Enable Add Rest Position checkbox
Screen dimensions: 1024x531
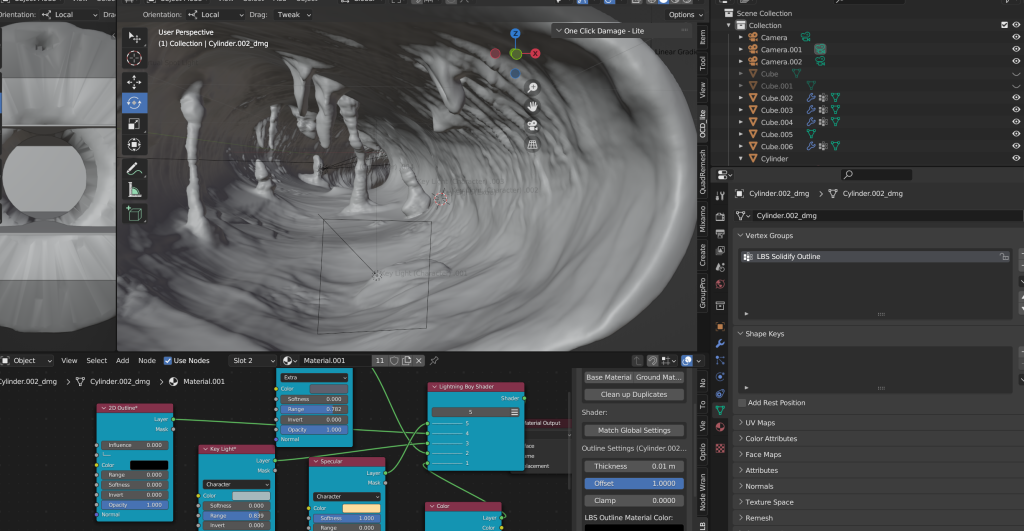tap(741, 403)
